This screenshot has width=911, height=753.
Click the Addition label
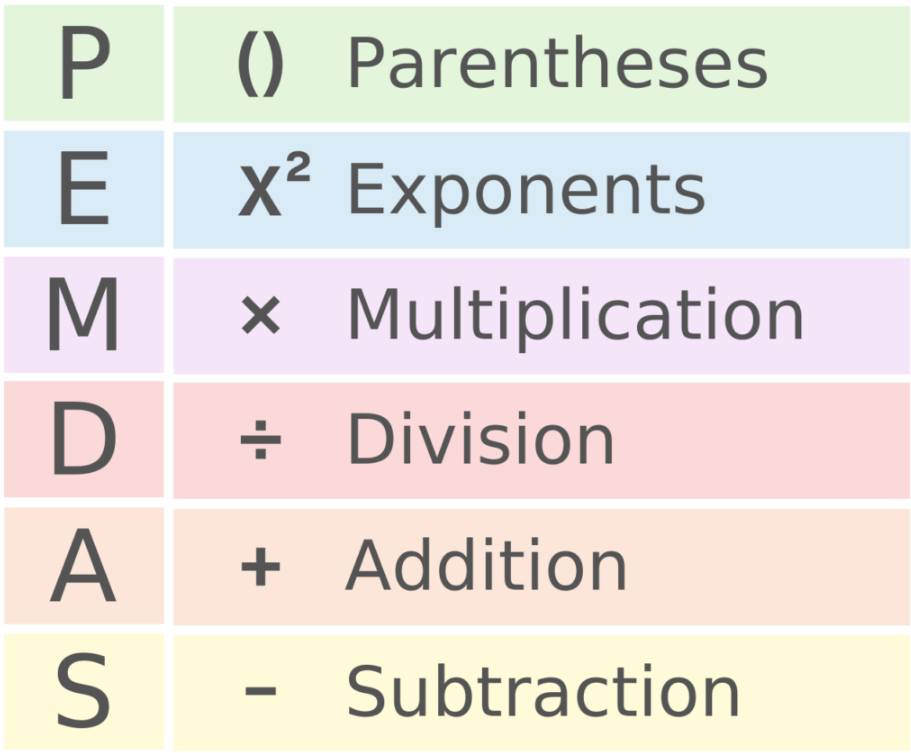tap(486, 564)
